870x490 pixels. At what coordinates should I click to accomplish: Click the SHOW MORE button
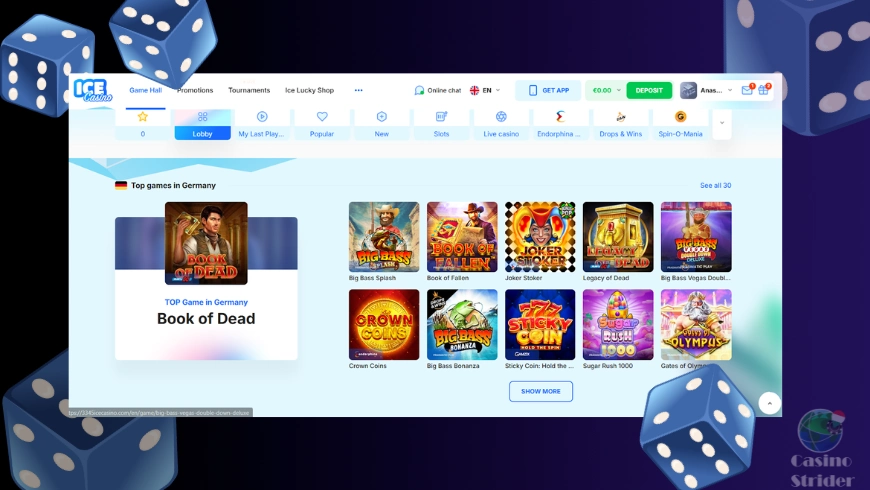(541, 391)
